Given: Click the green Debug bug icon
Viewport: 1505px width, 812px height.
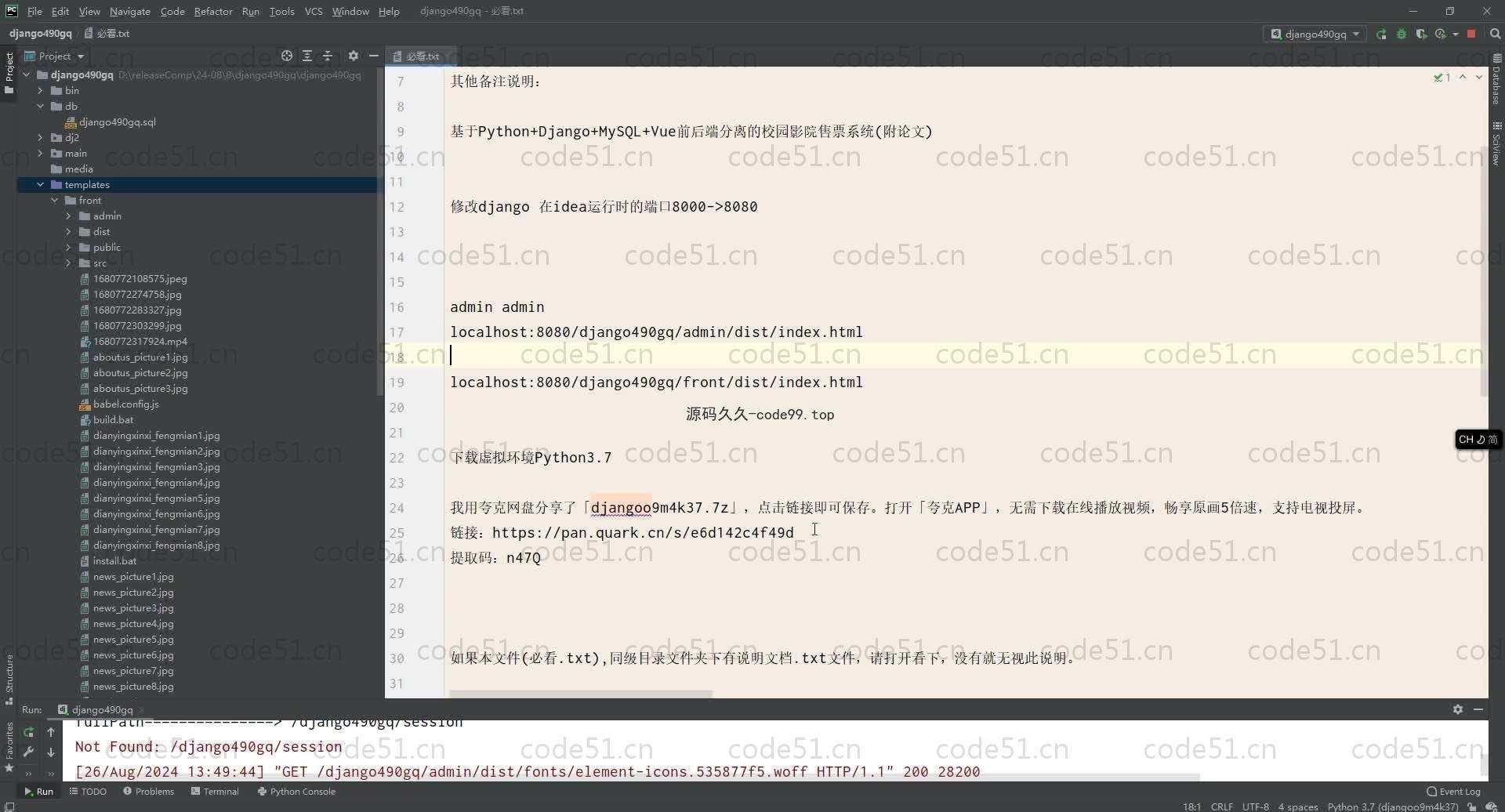Looking at the screenshot, I should tap(1402, 34).
